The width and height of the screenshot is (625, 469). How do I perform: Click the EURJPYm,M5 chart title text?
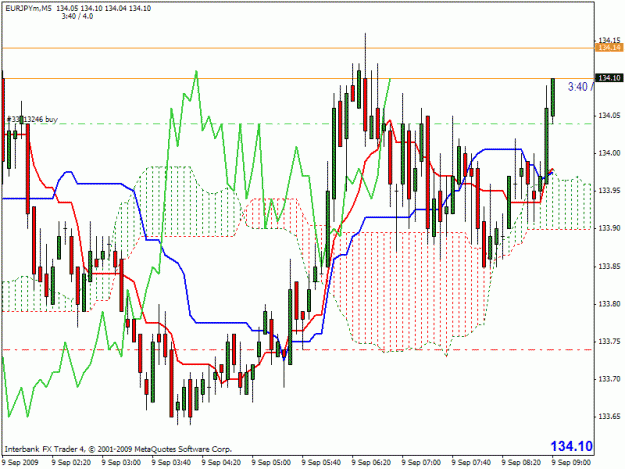point(28,8)
